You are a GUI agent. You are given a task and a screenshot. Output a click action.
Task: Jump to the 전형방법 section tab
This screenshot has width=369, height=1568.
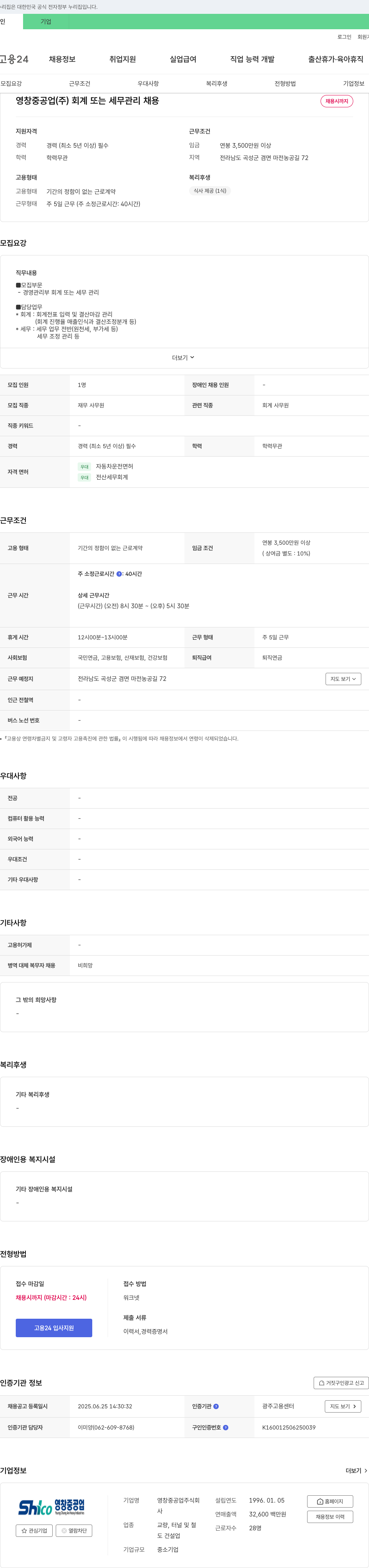285,83
